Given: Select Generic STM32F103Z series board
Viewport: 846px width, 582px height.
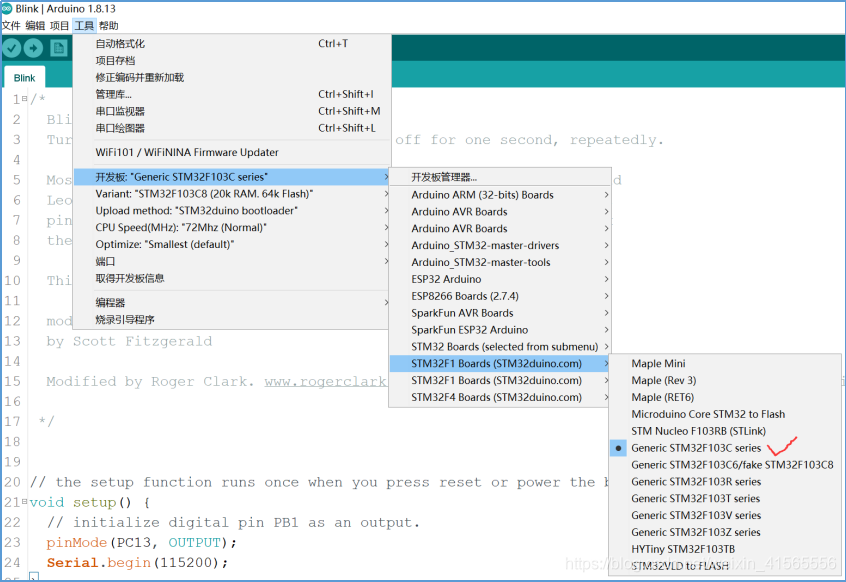Looking at the screenshot, I should click(x=725, y=532).
